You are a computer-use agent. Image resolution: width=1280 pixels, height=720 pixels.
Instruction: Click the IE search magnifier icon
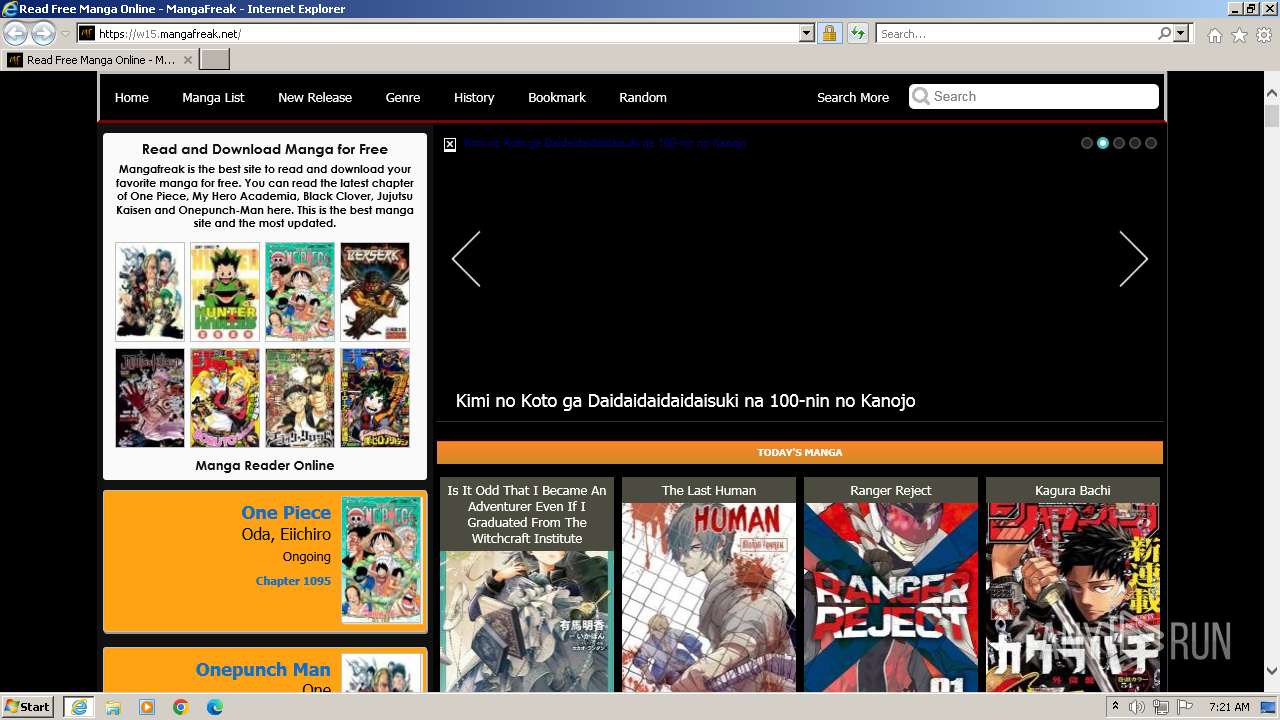[1164, 34]
